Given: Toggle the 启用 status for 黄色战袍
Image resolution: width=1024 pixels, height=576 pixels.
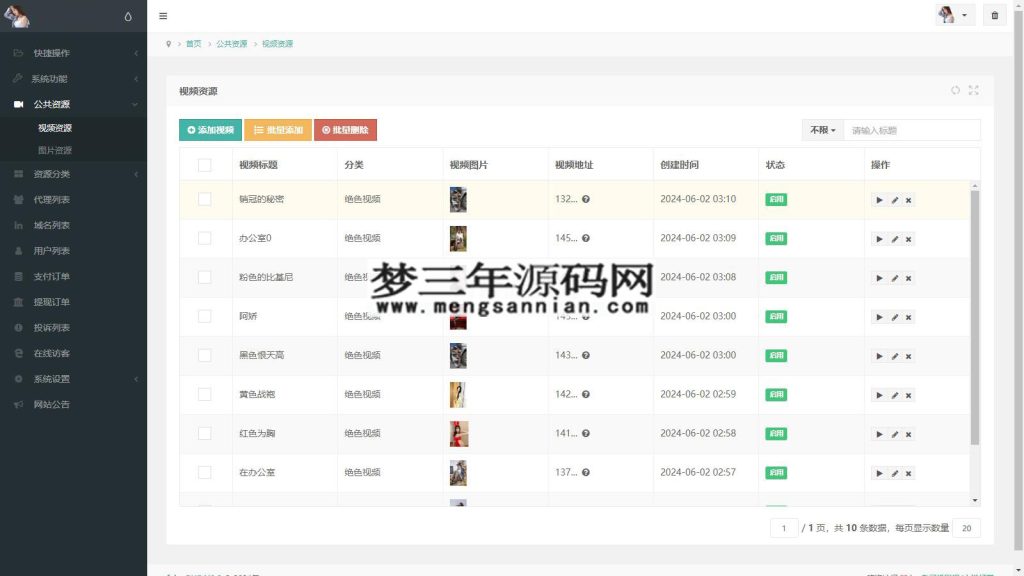Looking at the screenshot, I should [776, 394].
